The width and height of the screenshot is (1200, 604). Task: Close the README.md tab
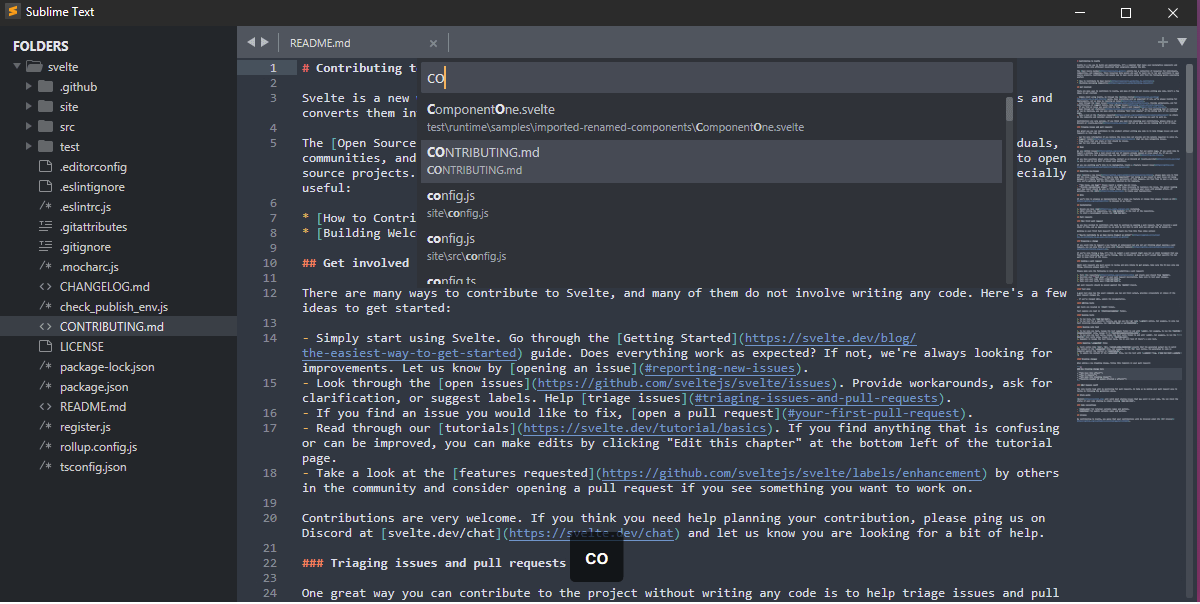pos(433,43)
